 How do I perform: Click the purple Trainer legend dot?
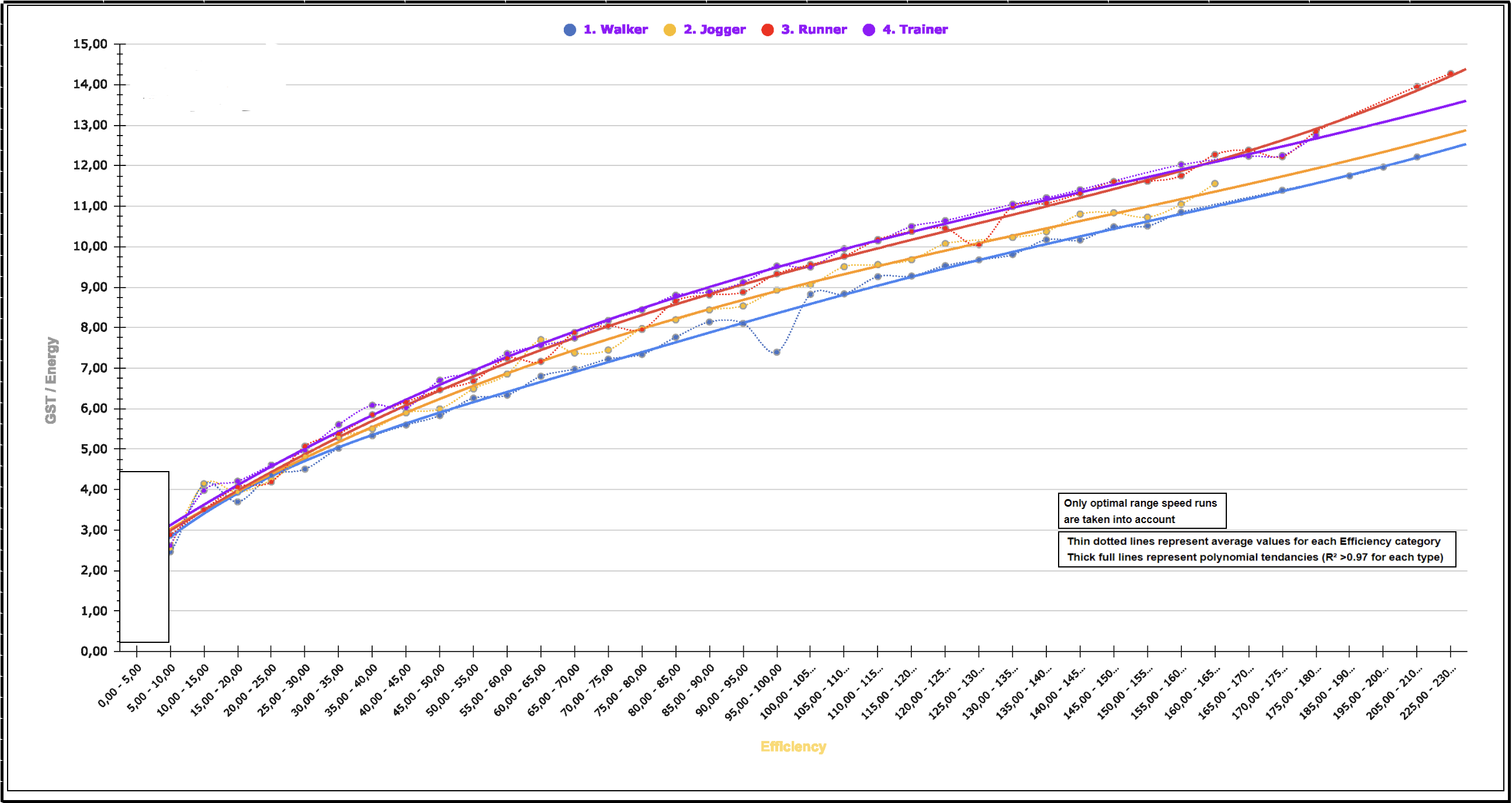[x=869, y=30]
